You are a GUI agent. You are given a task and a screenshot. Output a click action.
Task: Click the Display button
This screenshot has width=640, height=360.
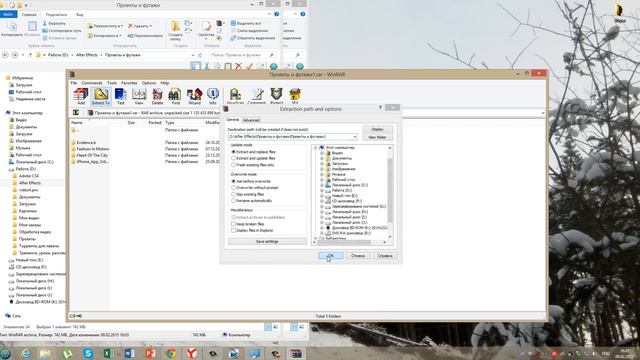point(378,129)
